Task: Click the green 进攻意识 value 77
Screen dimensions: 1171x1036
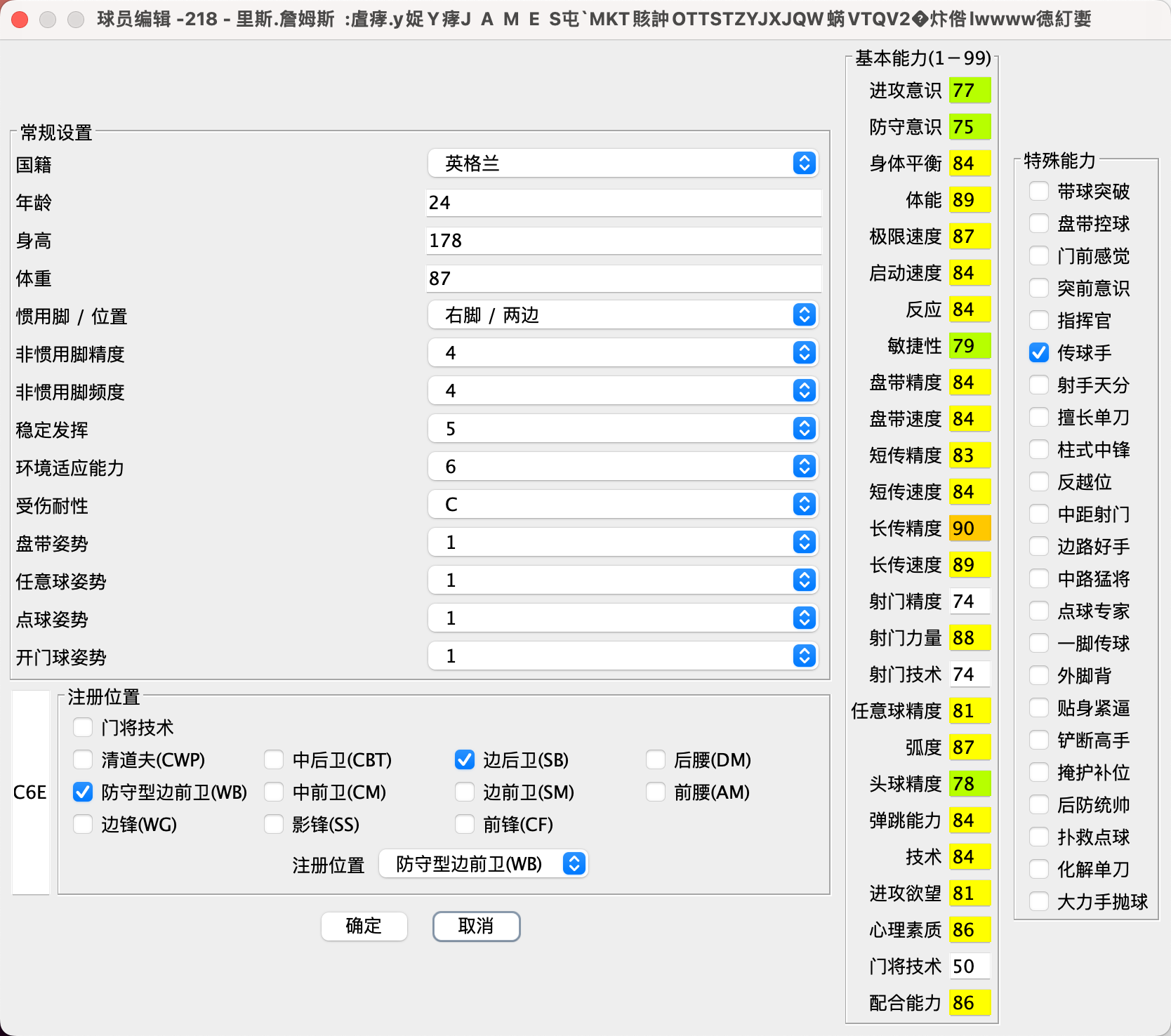Action: [x=969, y=91]
